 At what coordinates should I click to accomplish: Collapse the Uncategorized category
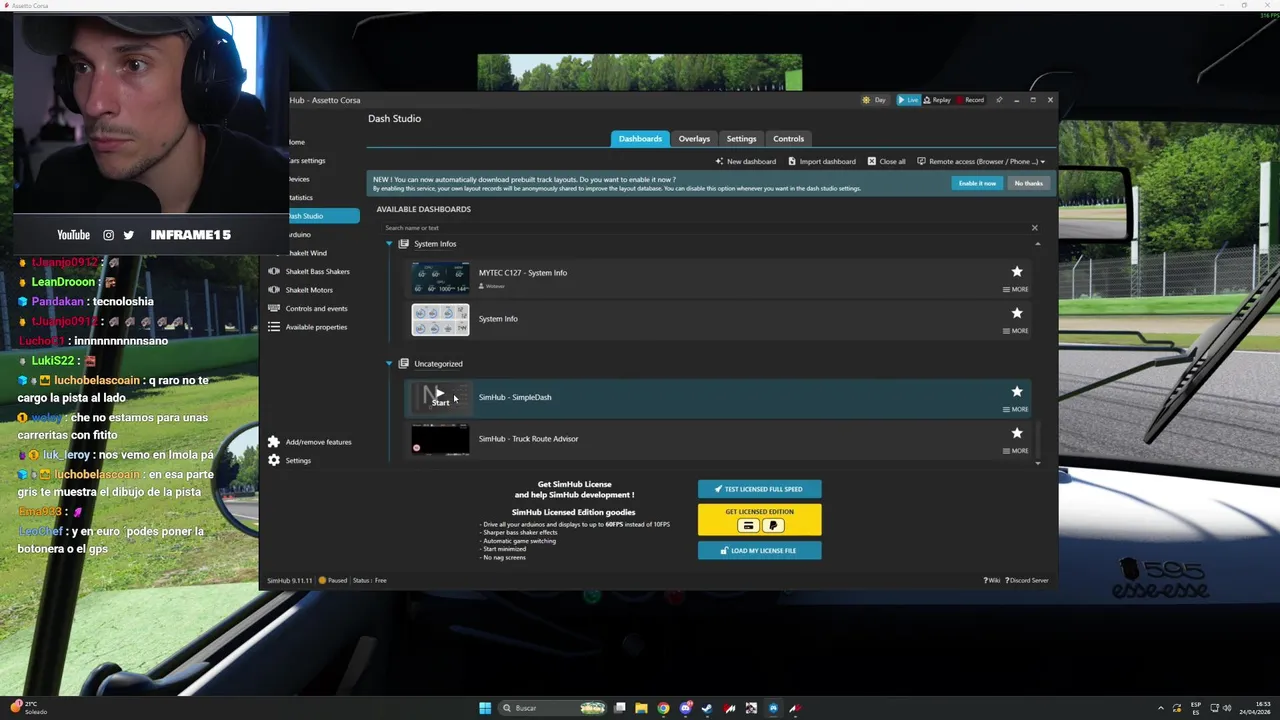[x=389, y=364]
